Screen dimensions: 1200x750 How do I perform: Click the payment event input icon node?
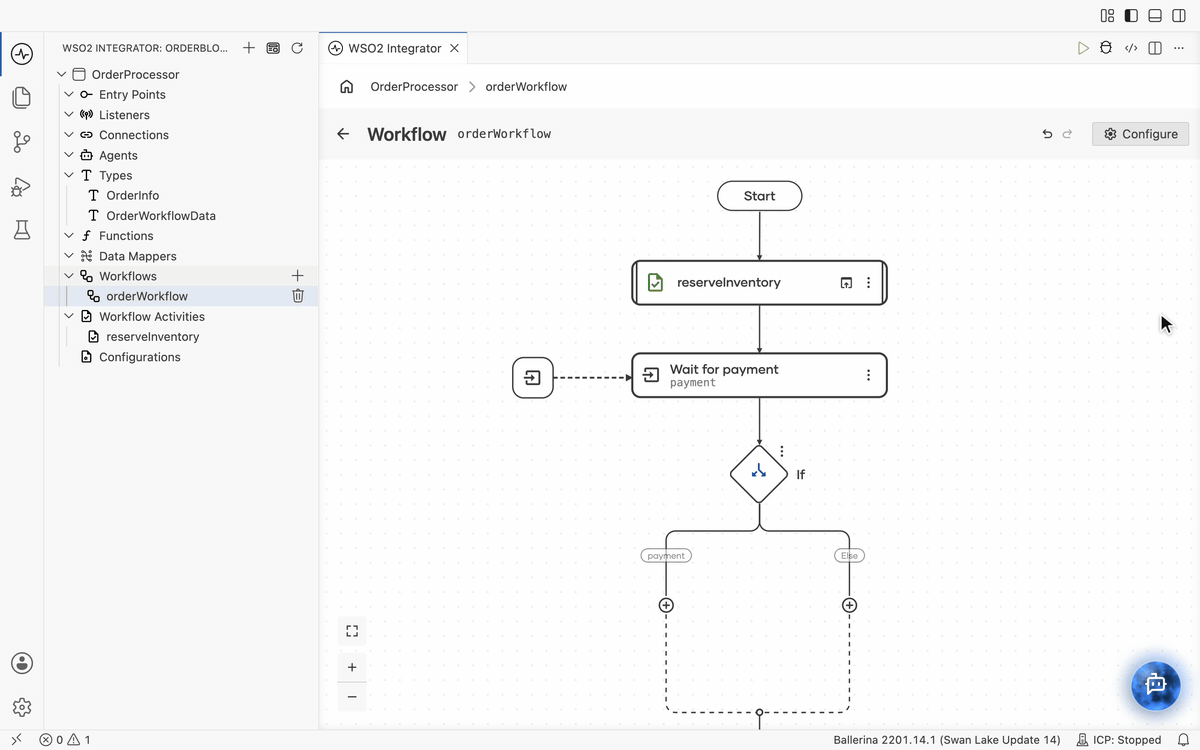tap(533, 378)
